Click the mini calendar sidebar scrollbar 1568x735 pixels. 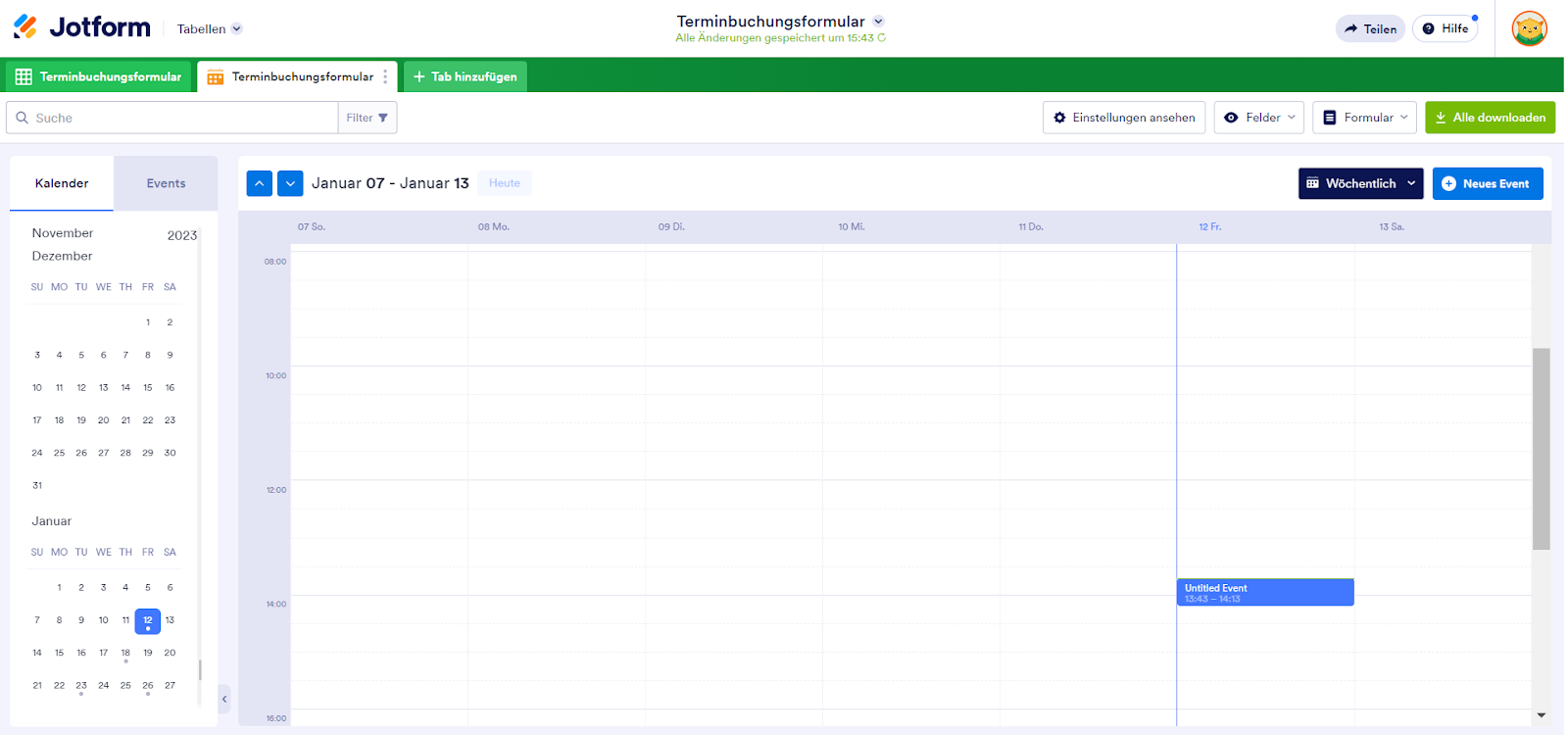click(200, 670)
